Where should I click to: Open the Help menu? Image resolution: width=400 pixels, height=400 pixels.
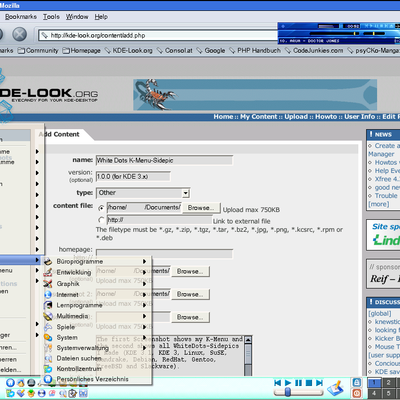click(x=101, y=17)
